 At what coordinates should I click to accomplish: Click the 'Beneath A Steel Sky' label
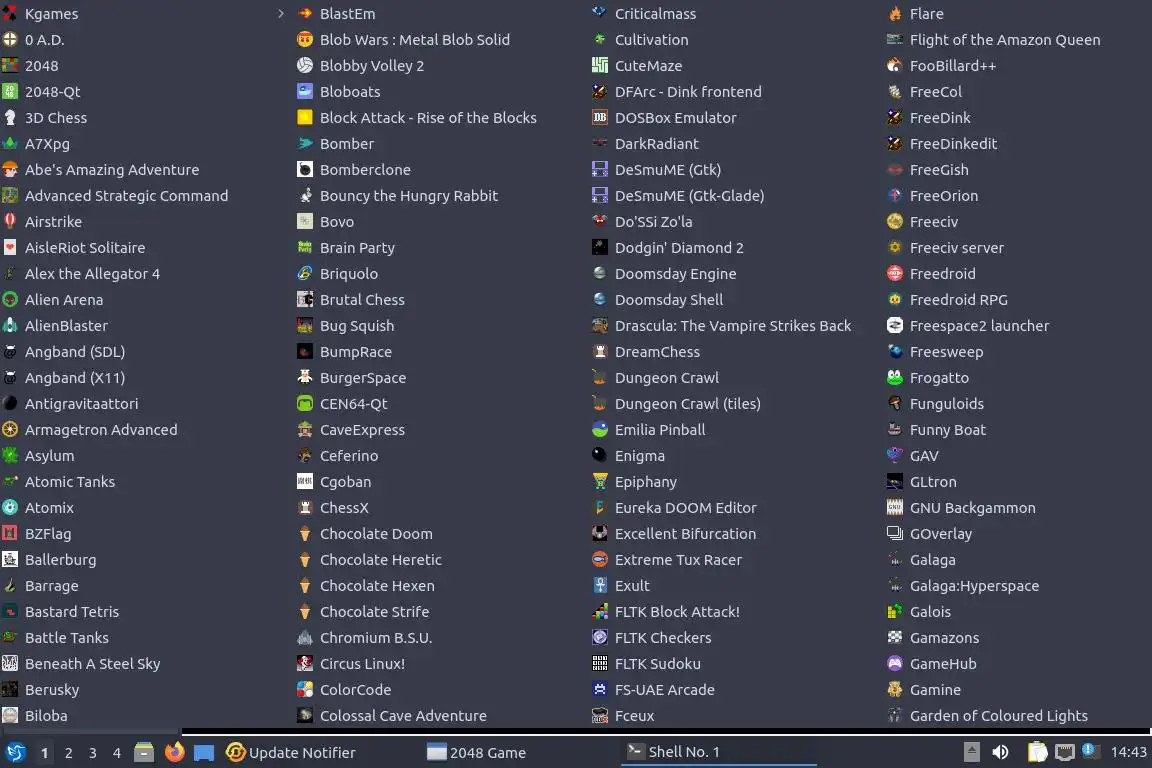tap(93, 664)
